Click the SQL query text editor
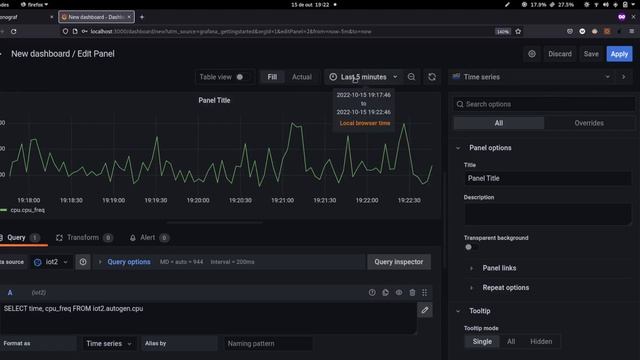640x360 pixels. click(208, 318)
